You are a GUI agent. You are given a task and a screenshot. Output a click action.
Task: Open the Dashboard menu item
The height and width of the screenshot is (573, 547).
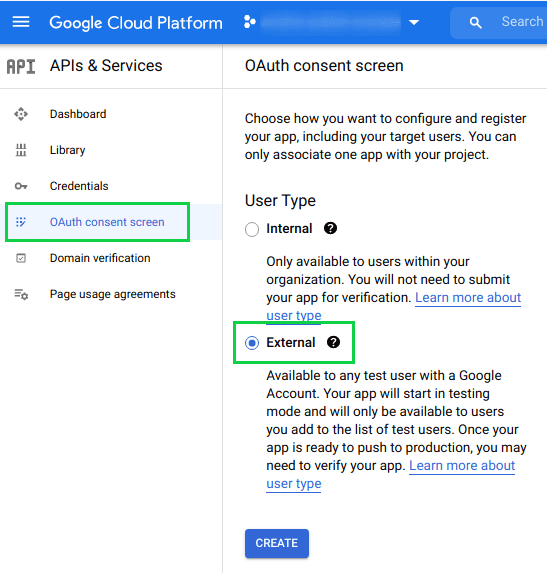click(78, 114)
